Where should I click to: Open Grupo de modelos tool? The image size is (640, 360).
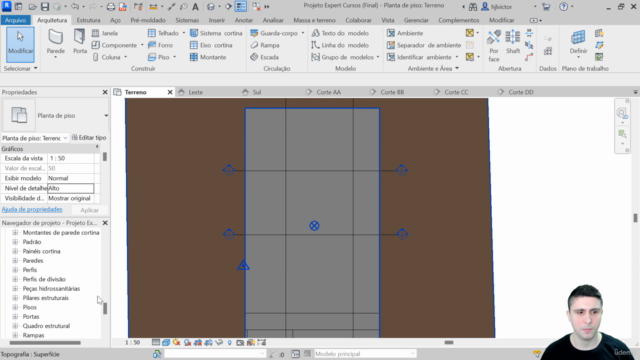(x=343, y=57)
